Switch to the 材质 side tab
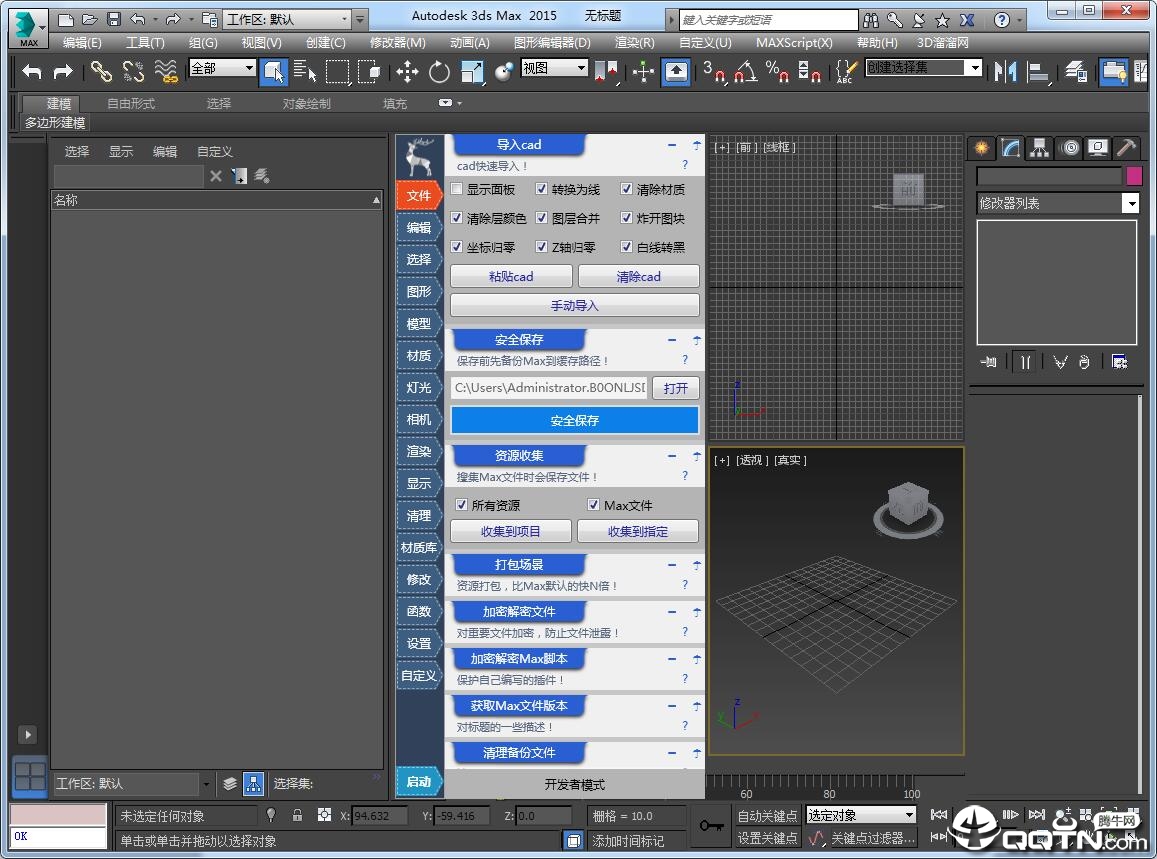 419,356
